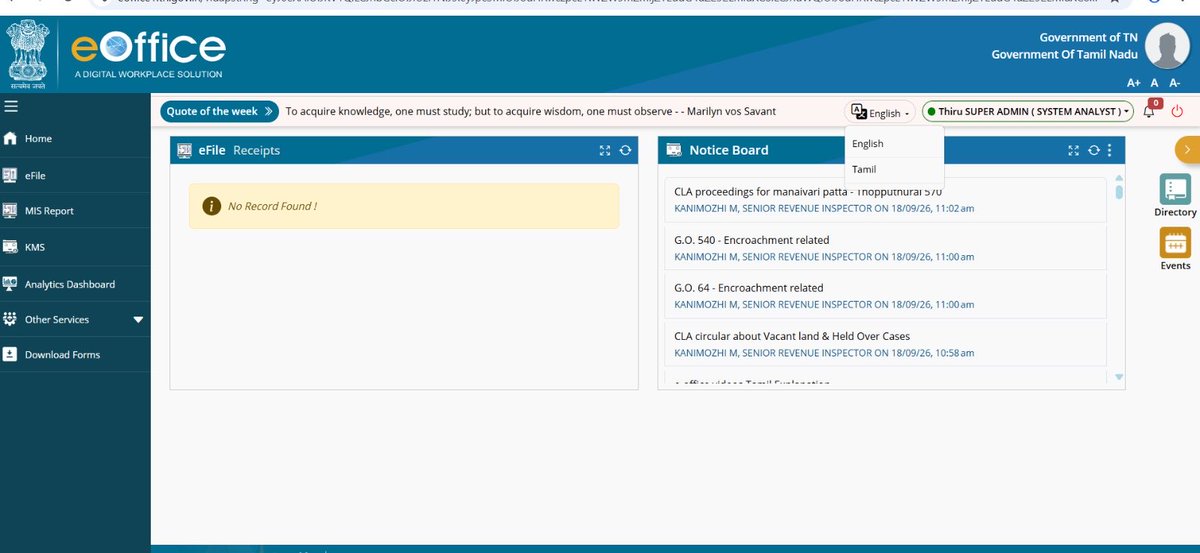
Task: Click the KMS sidebar icon
Action: pos(10,247)
